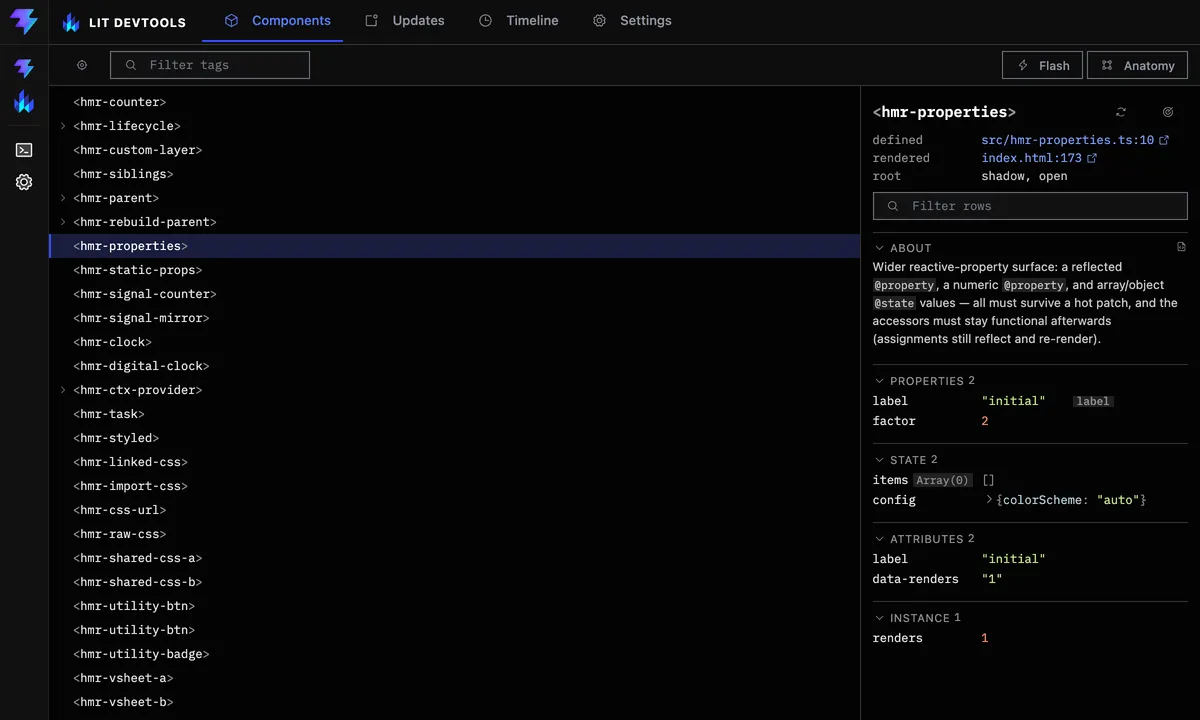Select the hmr-signal-counter row
Image resolution: width=1200 pixels, height=720 pixels.
coord(455,294)
